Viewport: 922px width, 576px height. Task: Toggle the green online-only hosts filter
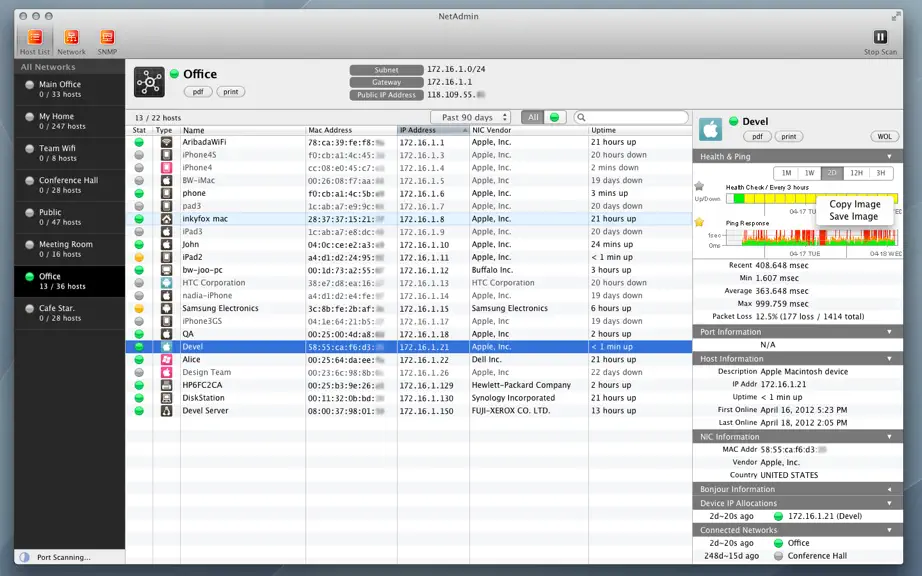[554, 117]
